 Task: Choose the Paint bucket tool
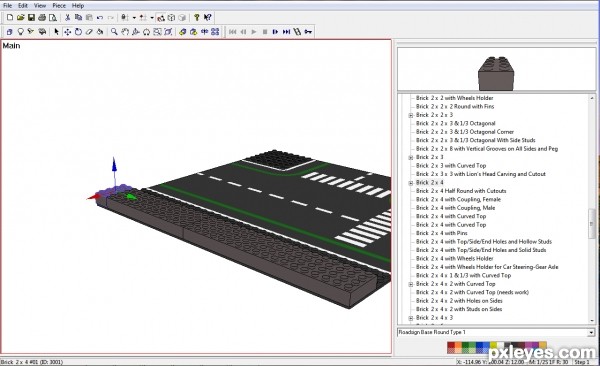pyautogui.click(x=100, y=32)
